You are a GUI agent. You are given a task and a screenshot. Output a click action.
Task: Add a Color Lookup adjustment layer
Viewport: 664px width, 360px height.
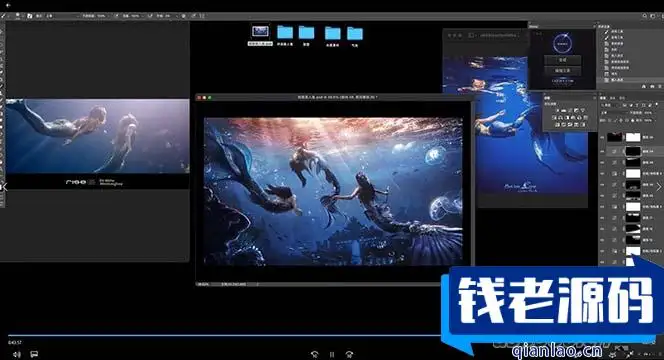(586, 118)
